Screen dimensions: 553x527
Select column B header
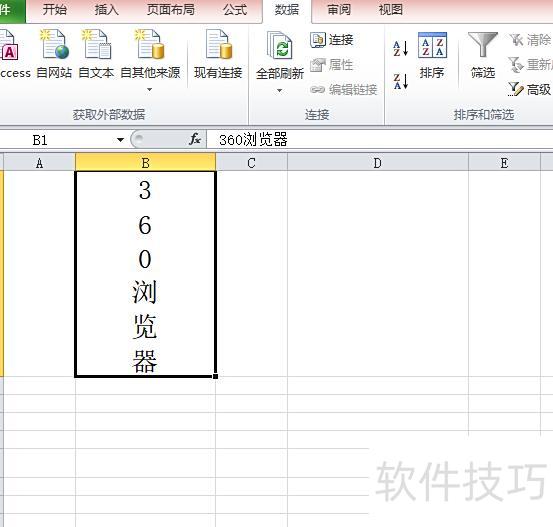pos(145,163)
